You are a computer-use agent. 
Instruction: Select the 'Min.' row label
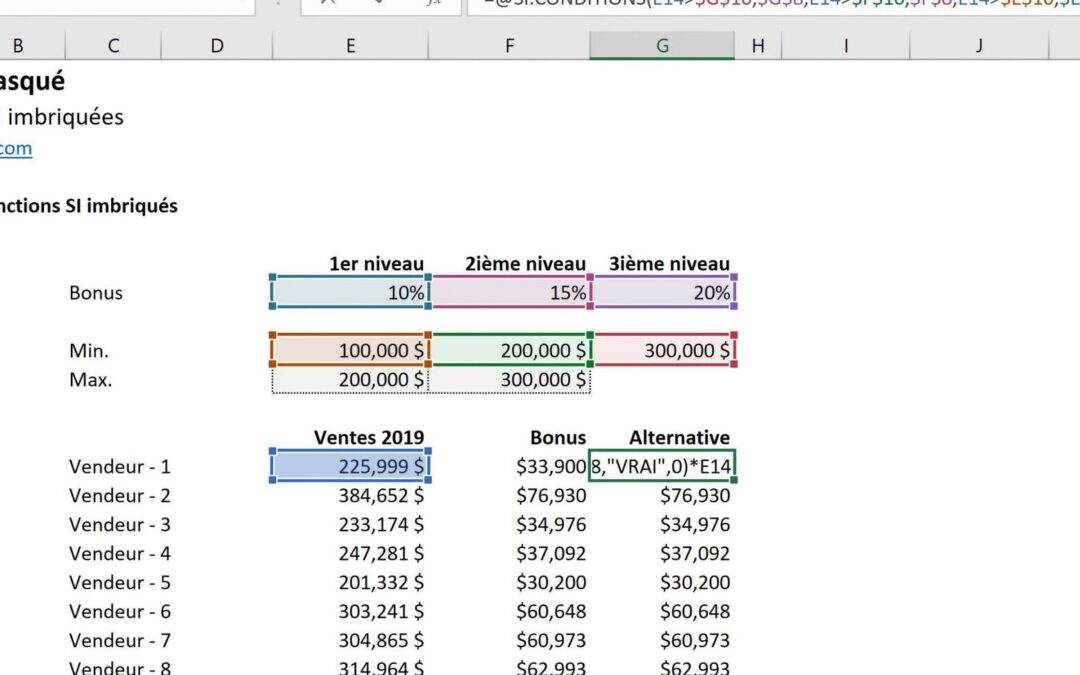tap(89, 351)
